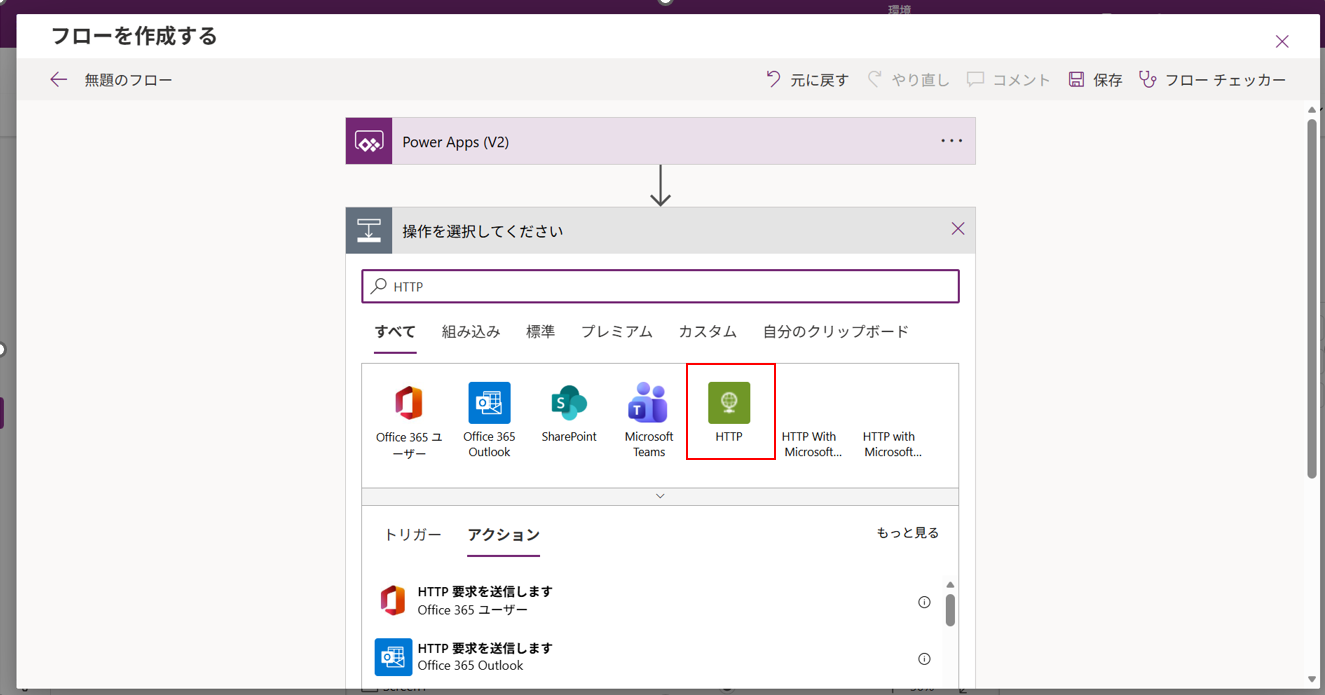Switch to the すべて tab
1325x695 pixels.
tap(395, 332)
